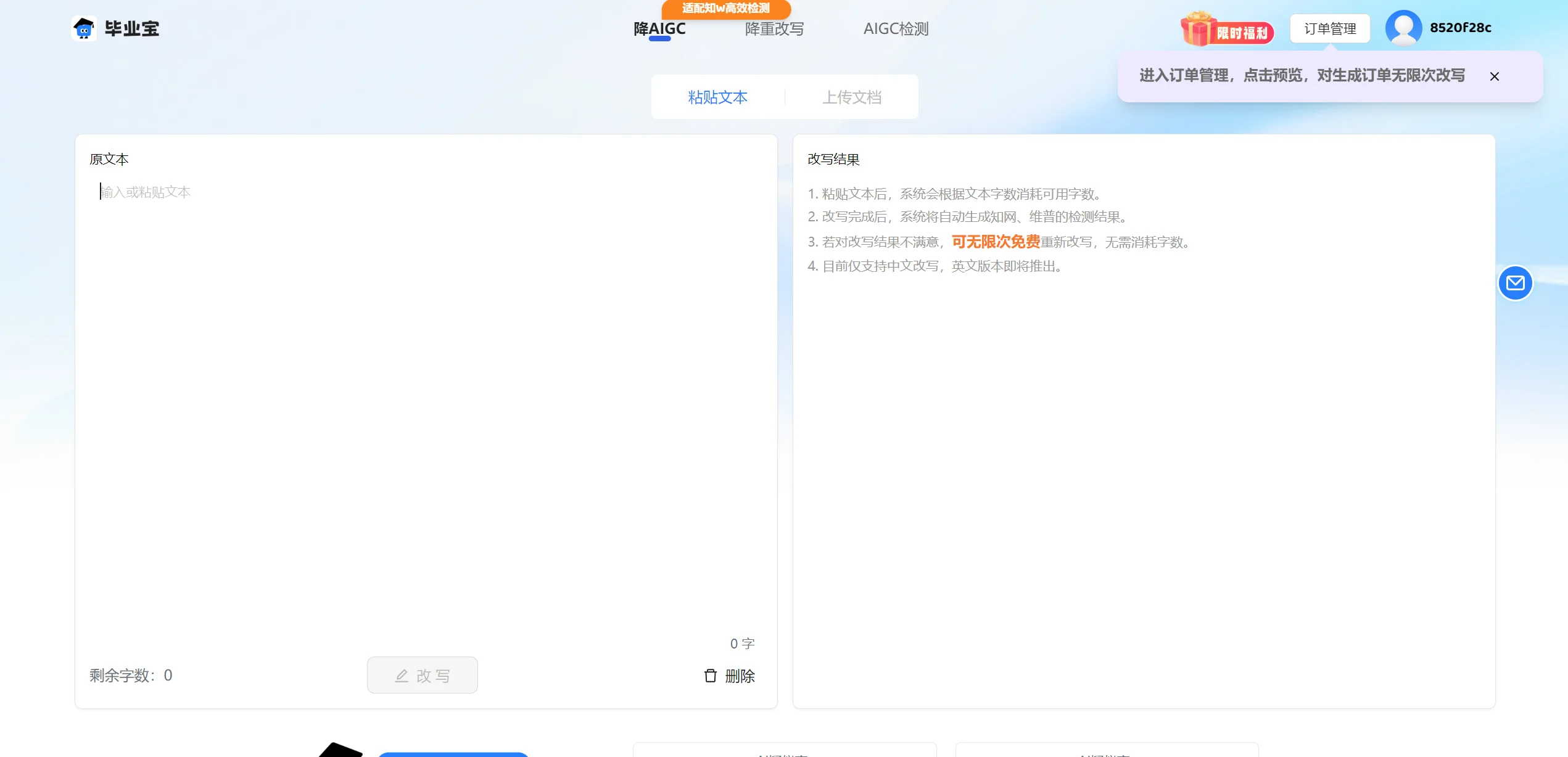Open the AIGC检测 tab
Viewport: 1568px width, 757px height.
pyautogui.click(x=895, y=29)
